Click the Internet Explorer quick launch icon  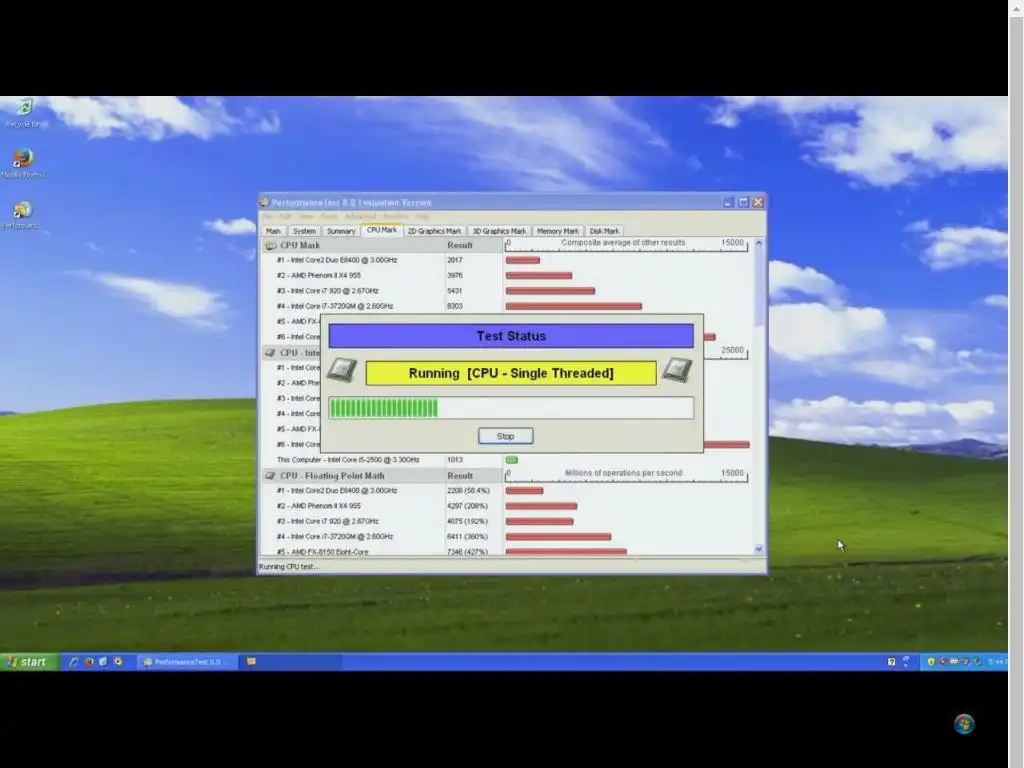[74, 662]
